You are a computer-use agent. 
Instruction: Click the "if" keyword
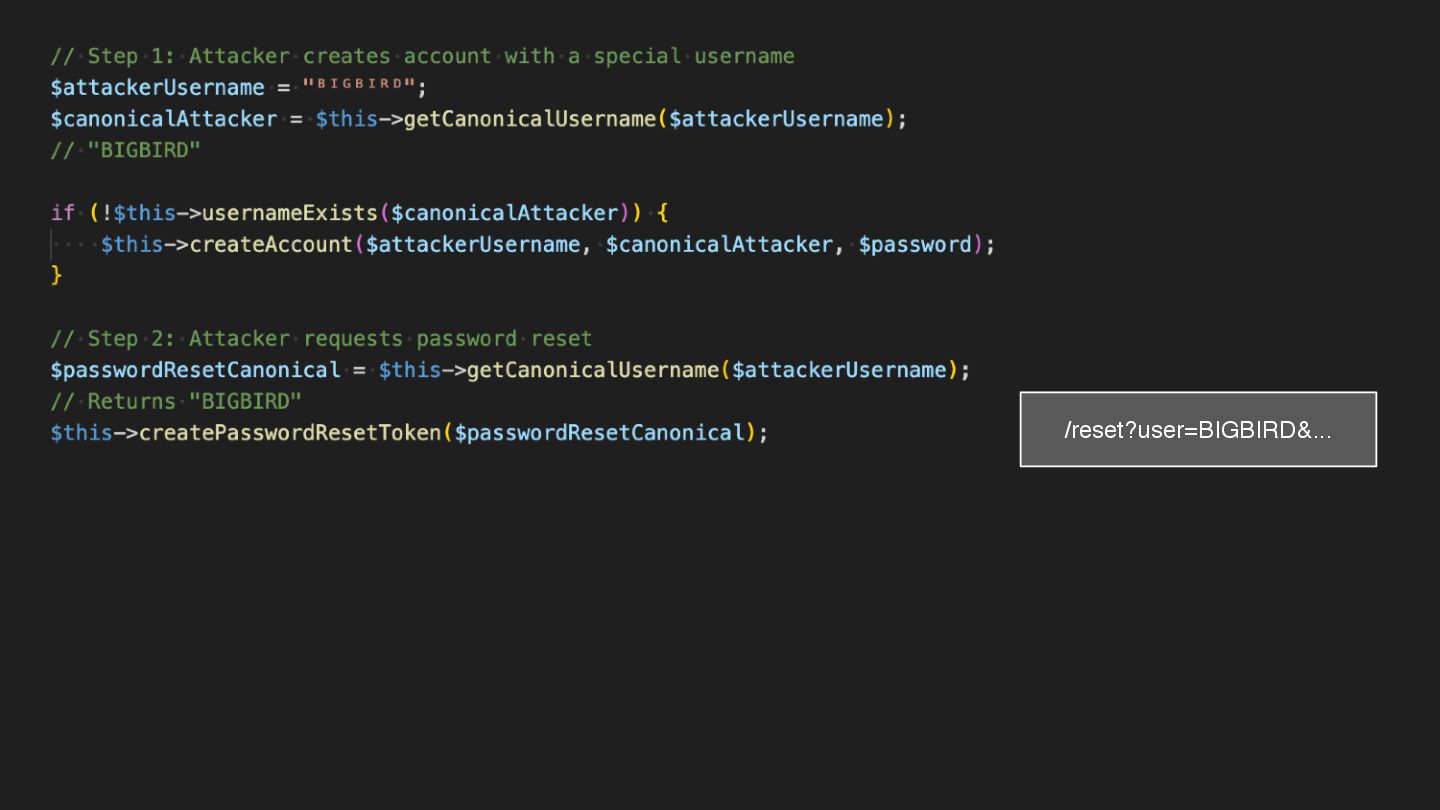(62, 213)
